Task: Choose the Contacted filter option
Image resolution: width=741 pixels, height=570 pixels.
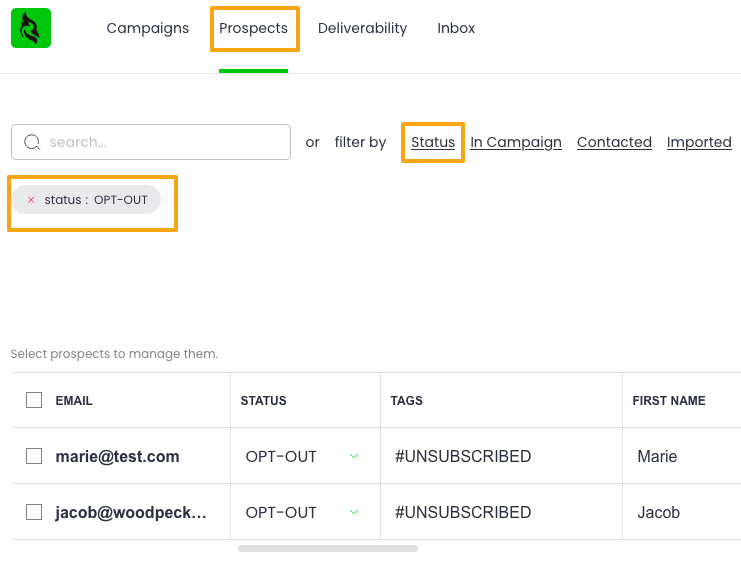Action: coord(614,142)
